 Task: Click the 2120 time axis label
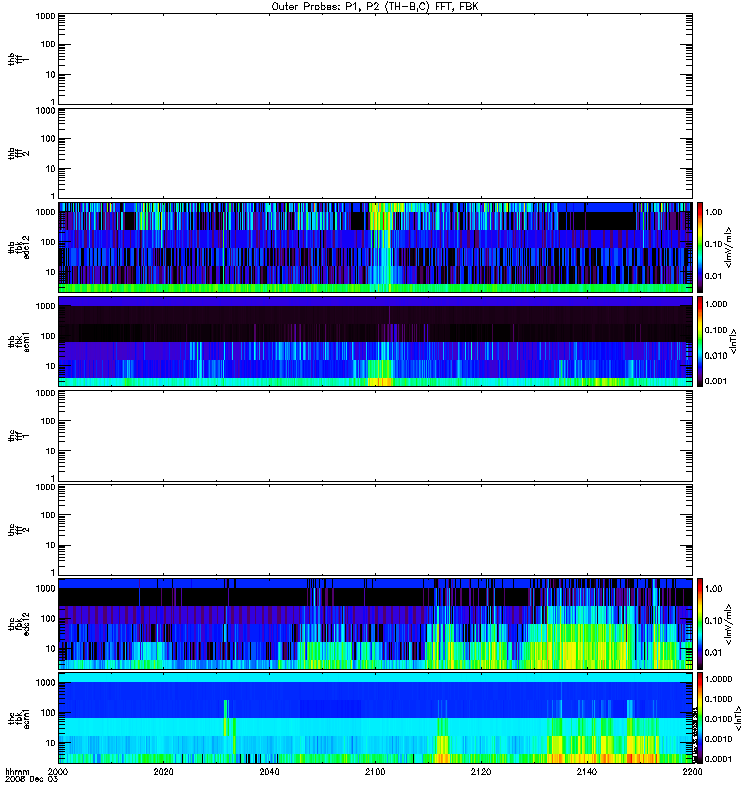click(x=481, y=772)
